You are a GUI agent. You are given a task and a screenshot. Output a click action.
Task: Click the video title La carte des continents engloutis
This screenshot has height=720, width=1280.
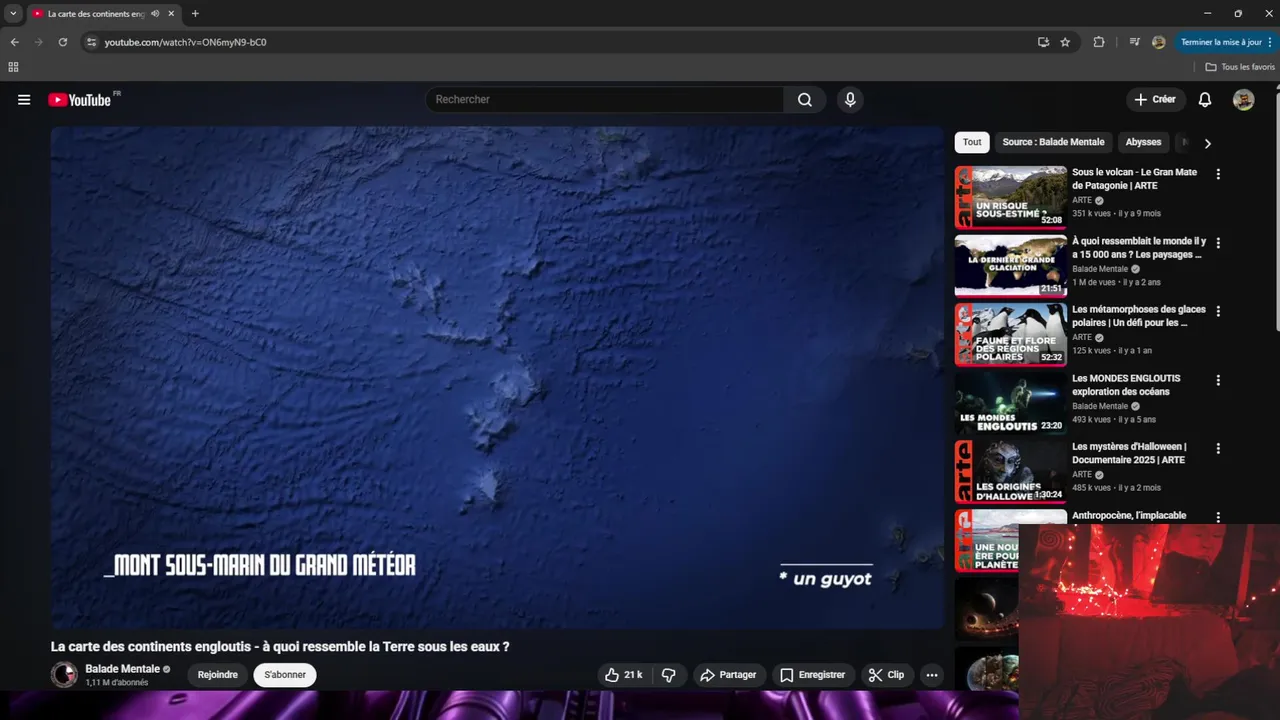(280, 647)
